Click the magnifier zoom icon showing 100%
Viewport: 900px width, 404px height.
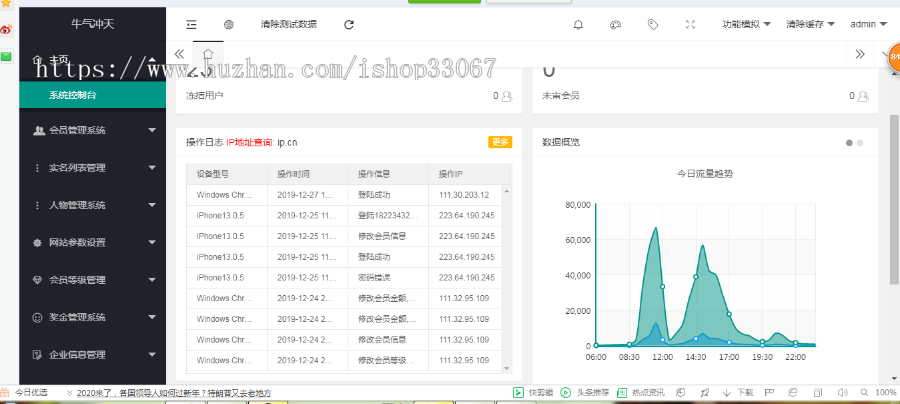click(864, 393)
